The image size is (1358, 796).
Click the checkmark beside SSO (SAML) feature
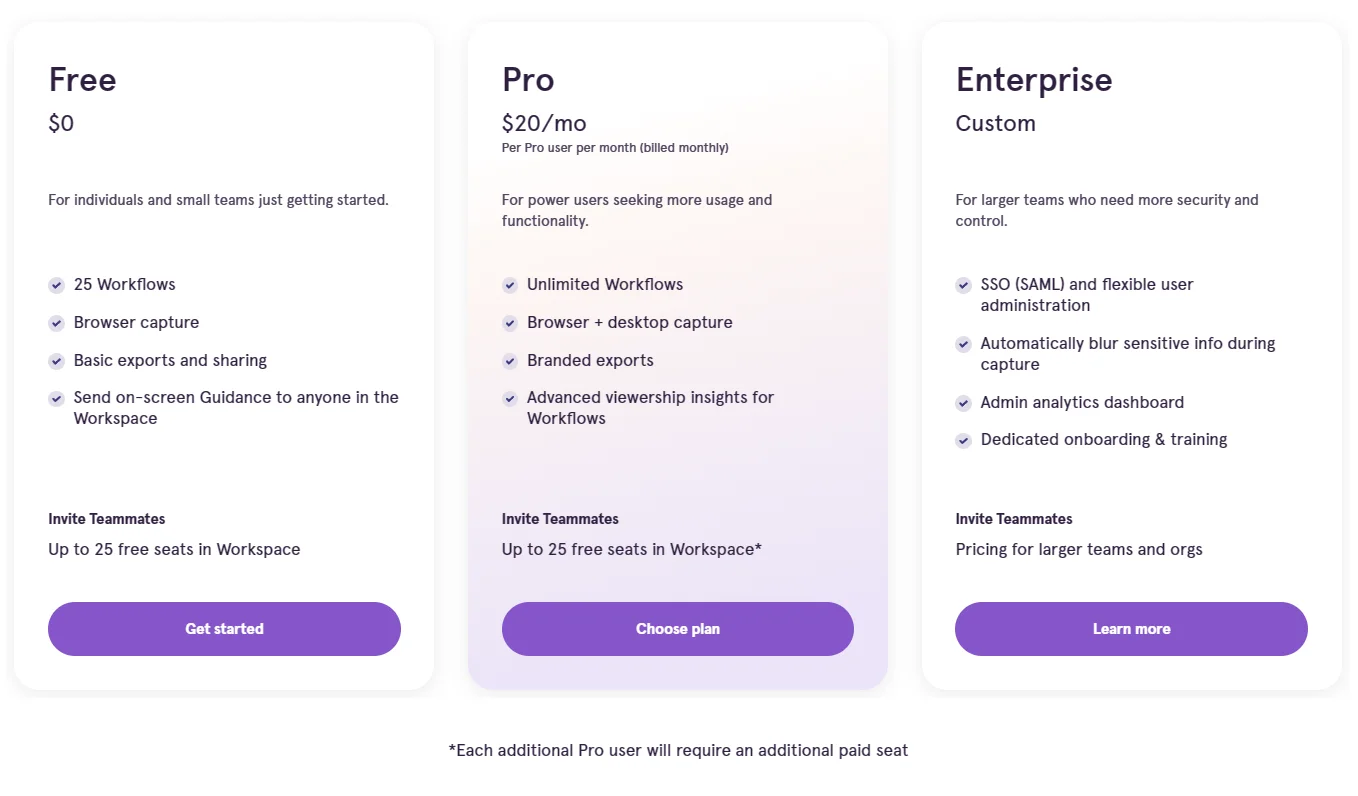pos(963,285)
